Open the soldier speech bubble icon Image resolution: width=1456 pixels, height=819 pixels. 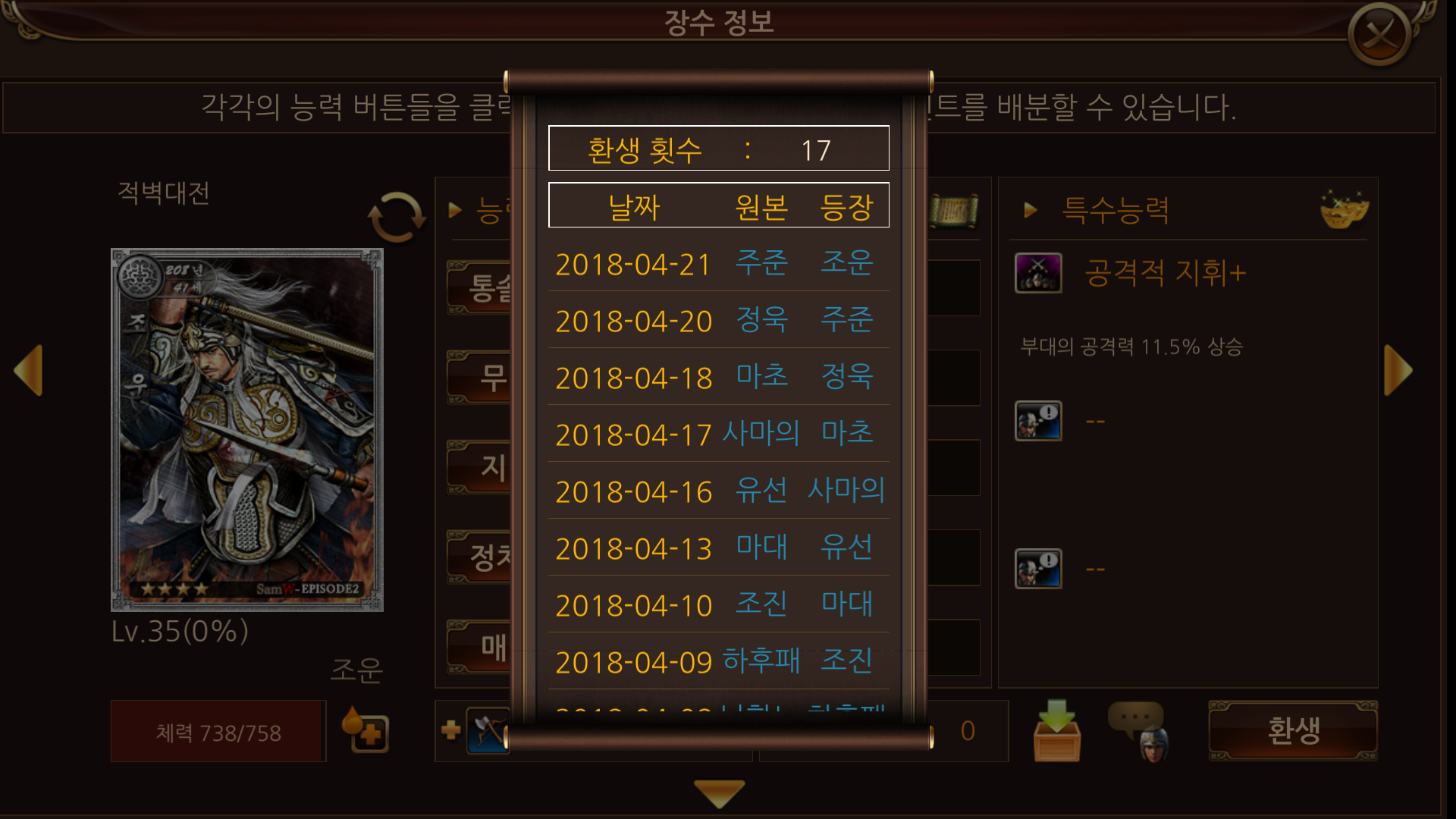click(x=1140, y=731)
